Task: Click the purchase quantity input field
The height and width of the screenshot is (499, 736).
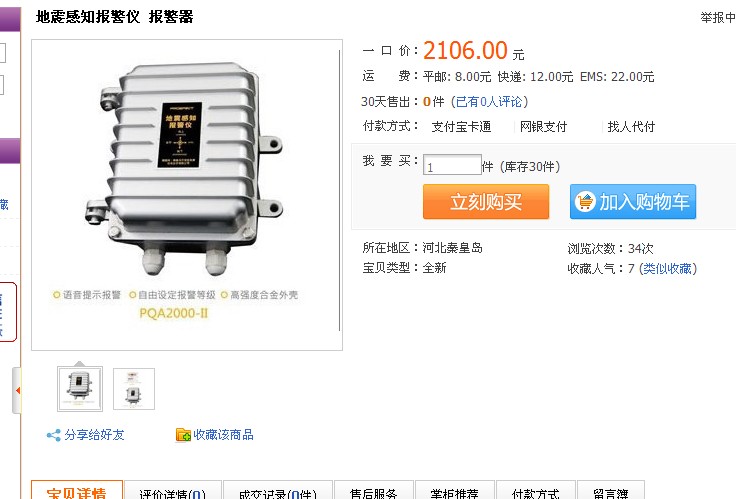Action: click(452, 165)
